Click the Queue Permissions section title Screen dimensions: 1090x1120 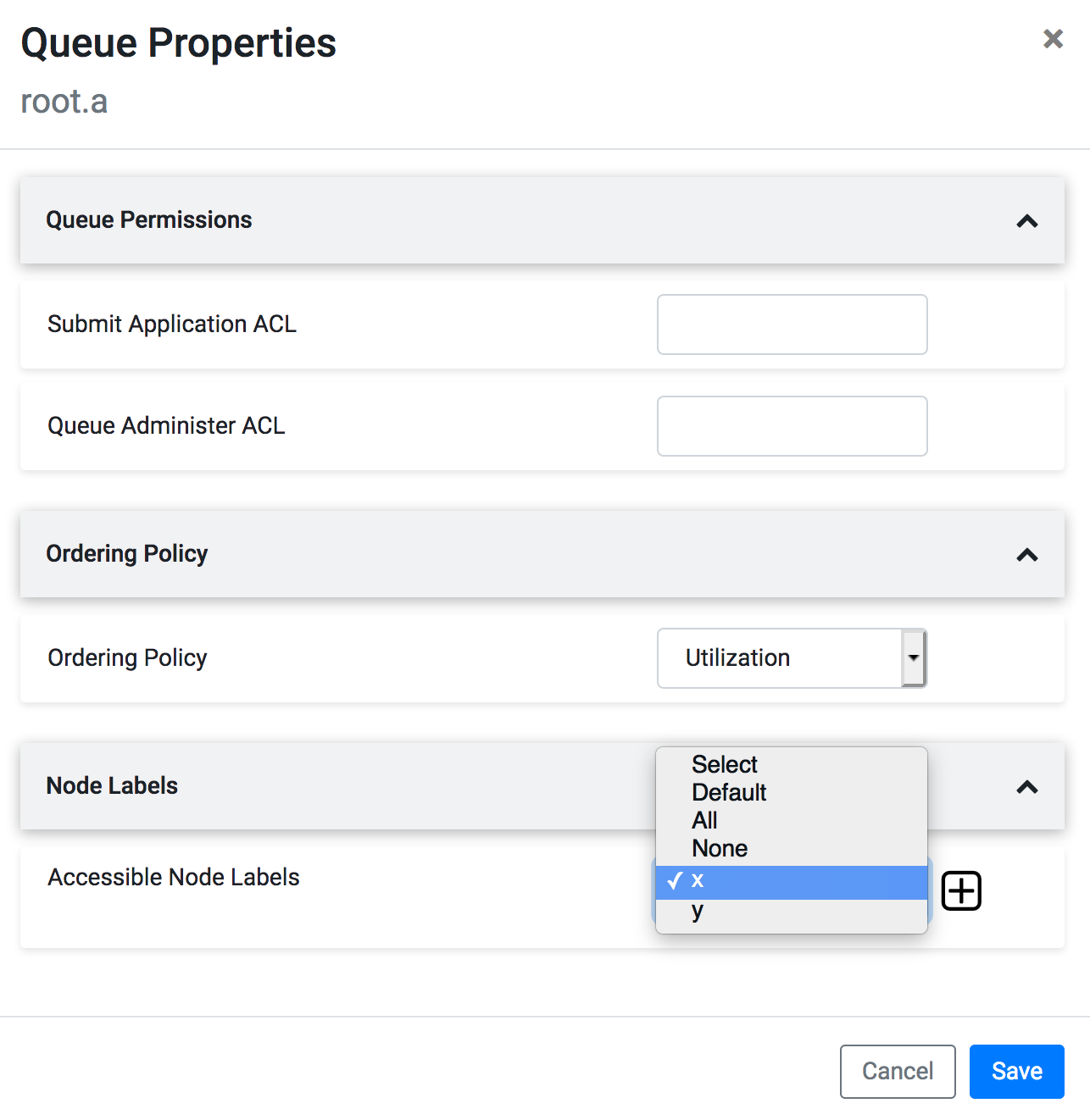[x=149, y=220]
